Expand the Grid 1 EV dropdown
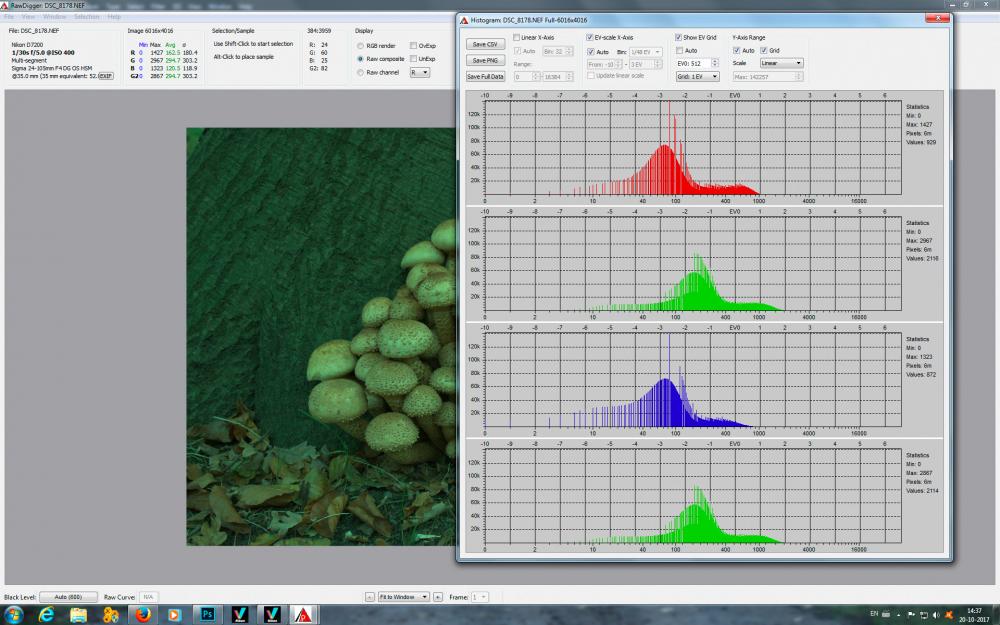The width and height of the screenshot is (1000, 625). pyautogui.click(x=698, y=77)
